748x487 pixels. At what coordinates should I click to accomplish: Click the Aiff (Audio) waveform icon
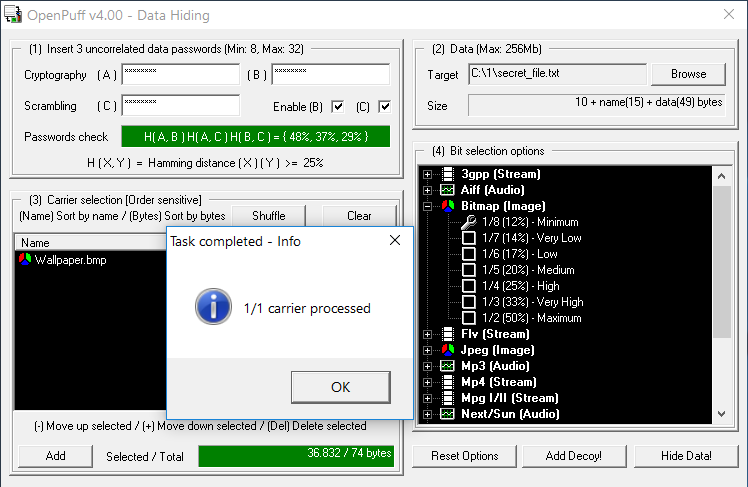(447, 190)
